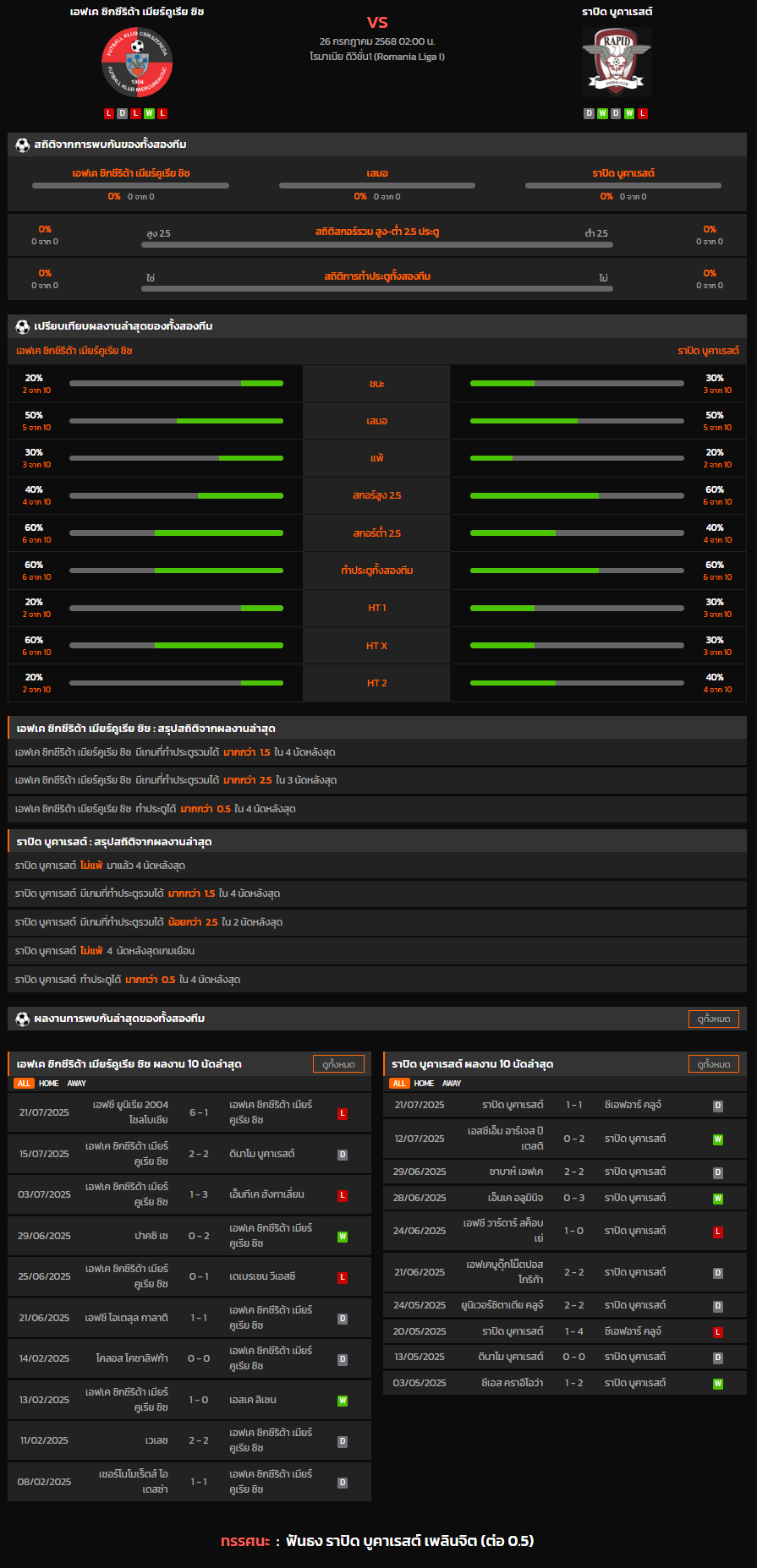Click the D badge on Rapid's 24/05/2025 row
757x1568 pixels.
(718, 1306)
